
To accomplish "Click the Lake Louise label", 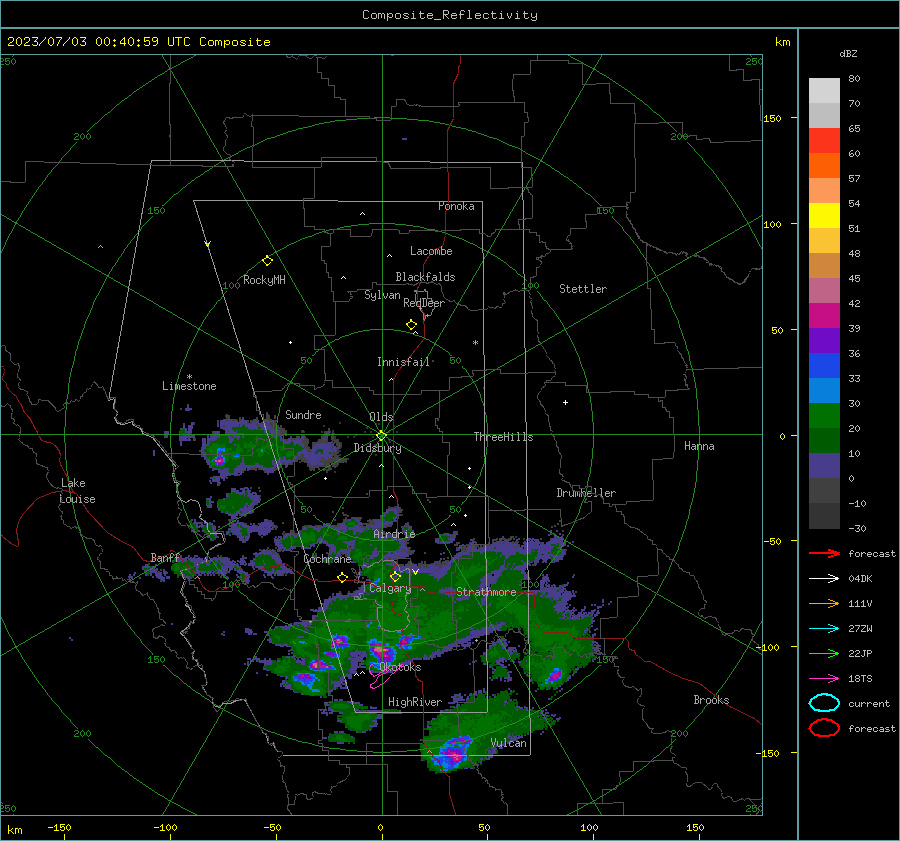I will tap(77, 491).
